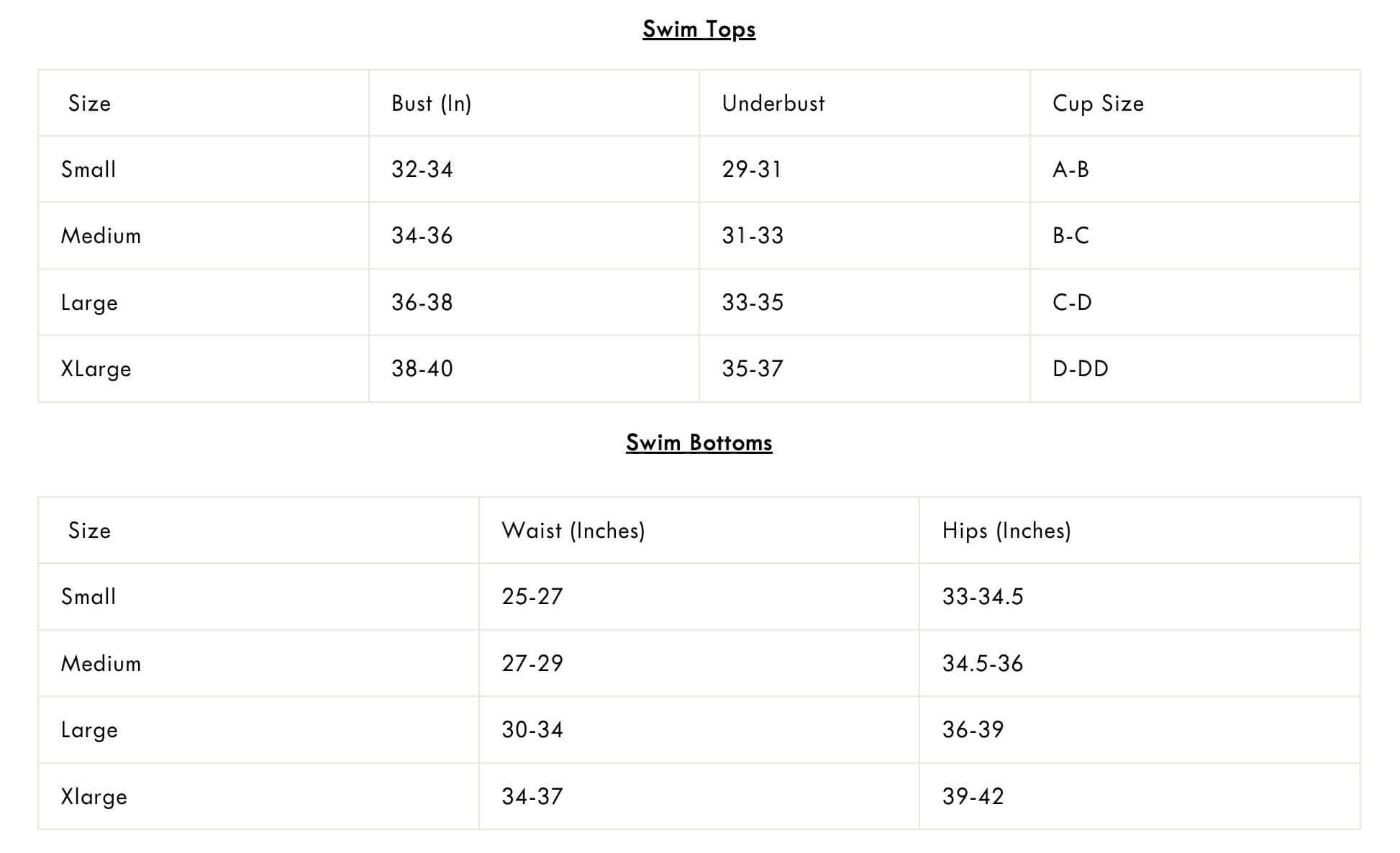The image size is (1400, 853).
Task: Click the 36-38 bust cell
Action: pos(422,303)
